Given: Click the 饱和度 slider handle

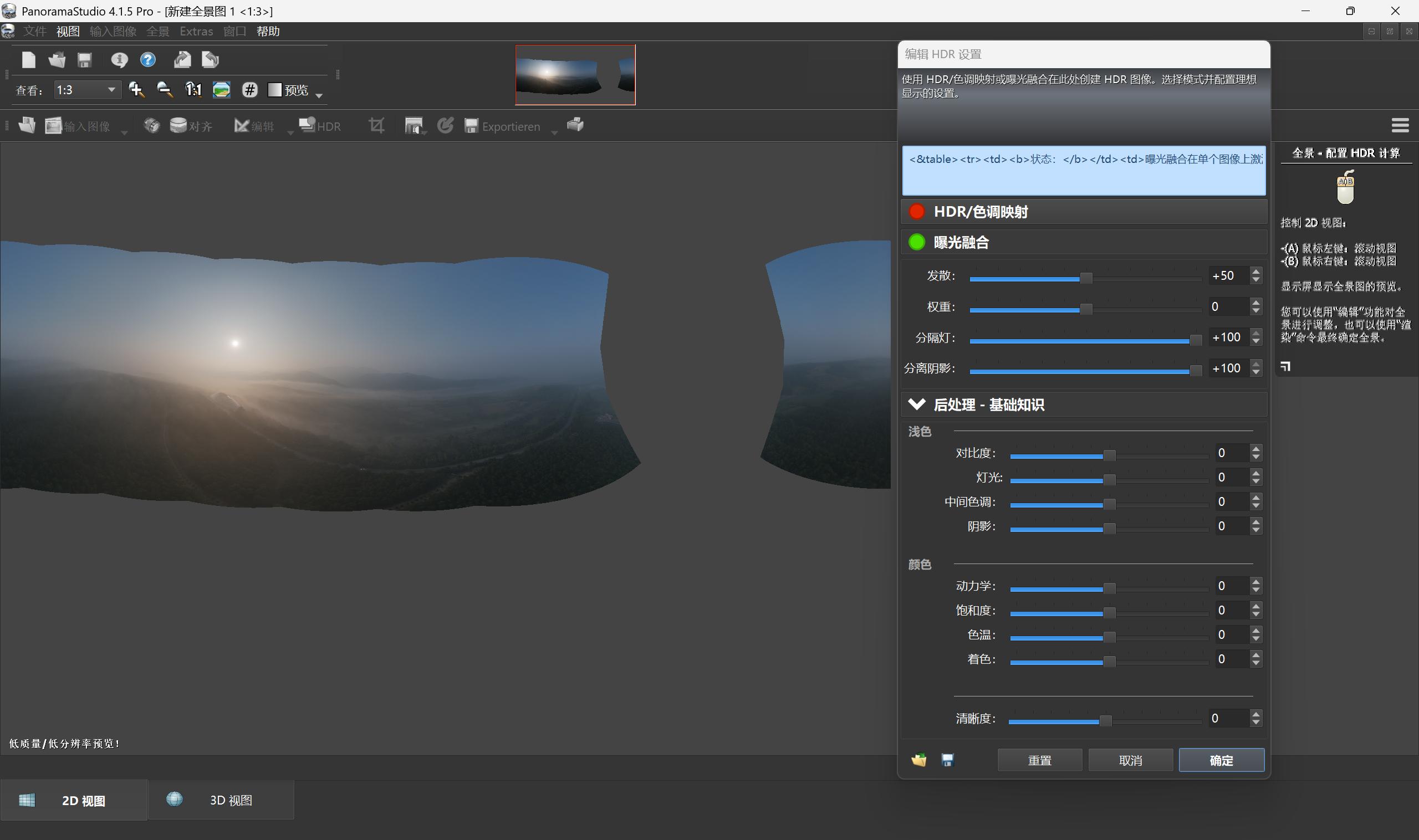Looking at the screenshot, I should (1109, 612).
